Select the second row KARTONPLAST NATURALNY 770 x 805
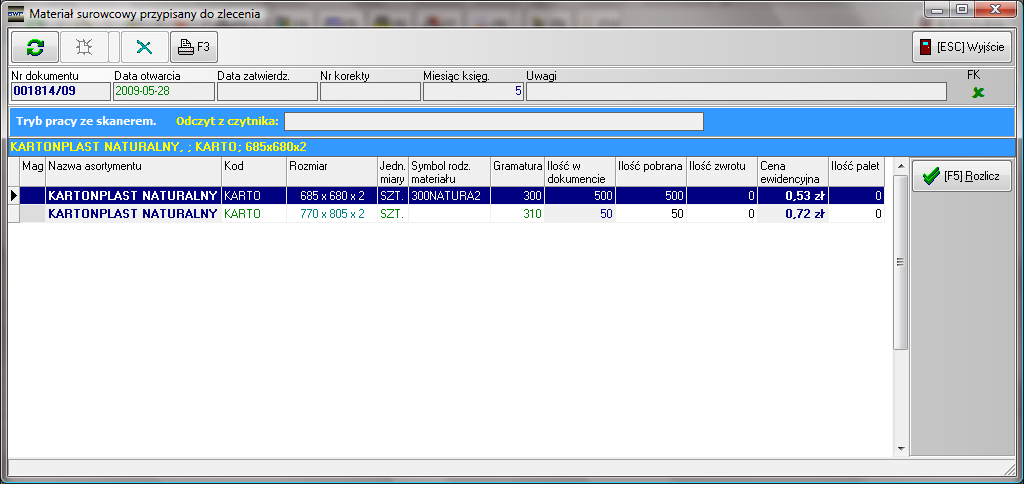Screen dimensions: 1024x484 pyautogui.click(x=133, y=214)
